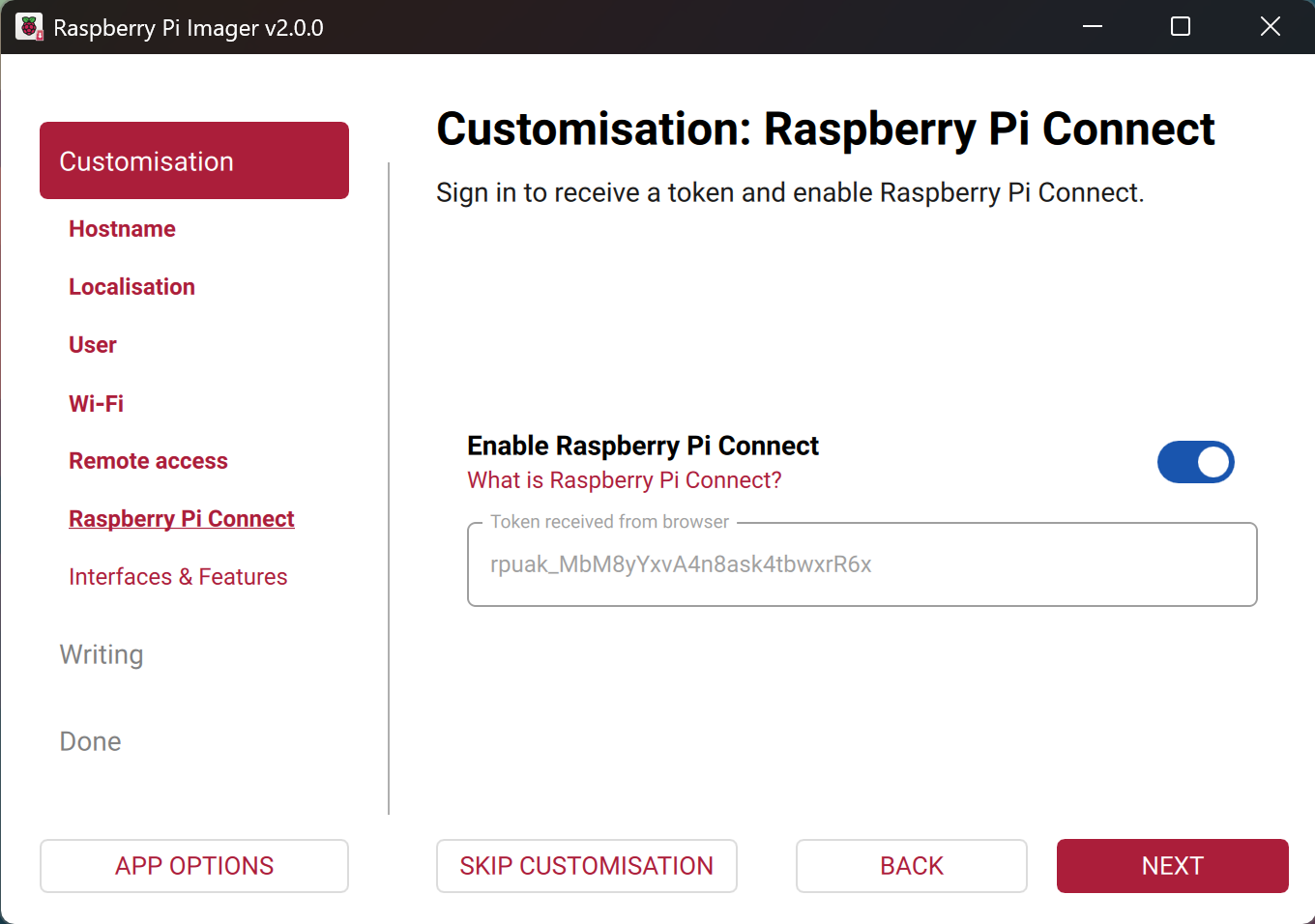Open the Wi-Fi configuration section
This screenshot has width=1315, height=924.
[x=96, y=403]
